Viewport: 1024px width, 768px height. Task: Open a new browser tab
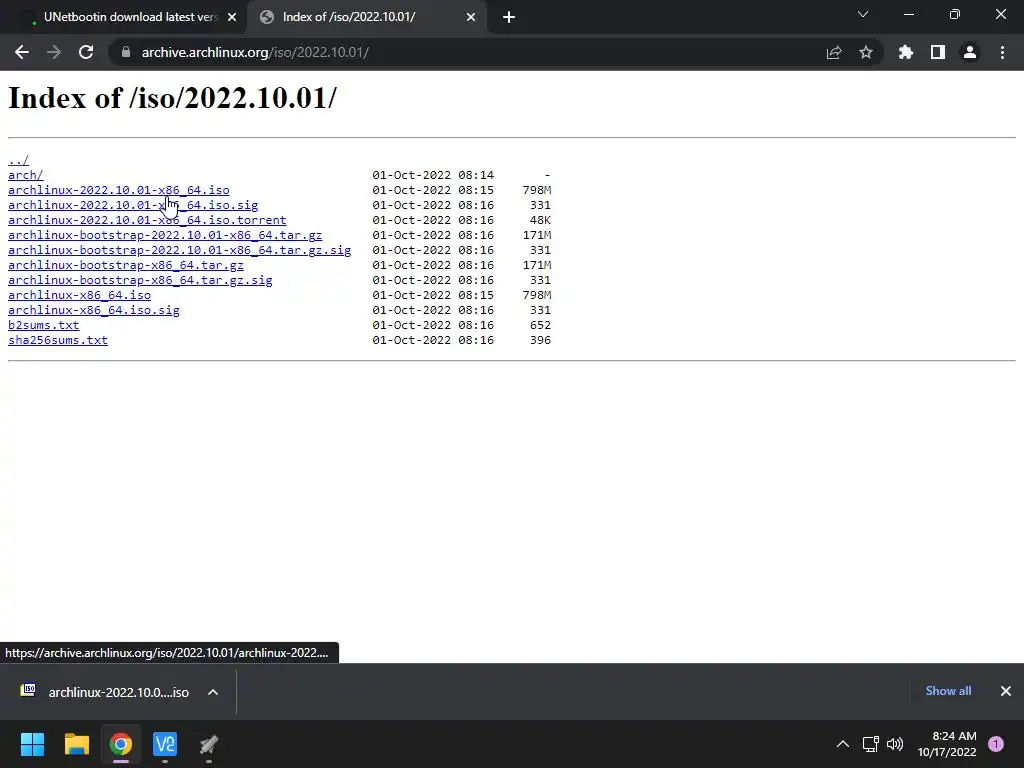coord(509,18)
